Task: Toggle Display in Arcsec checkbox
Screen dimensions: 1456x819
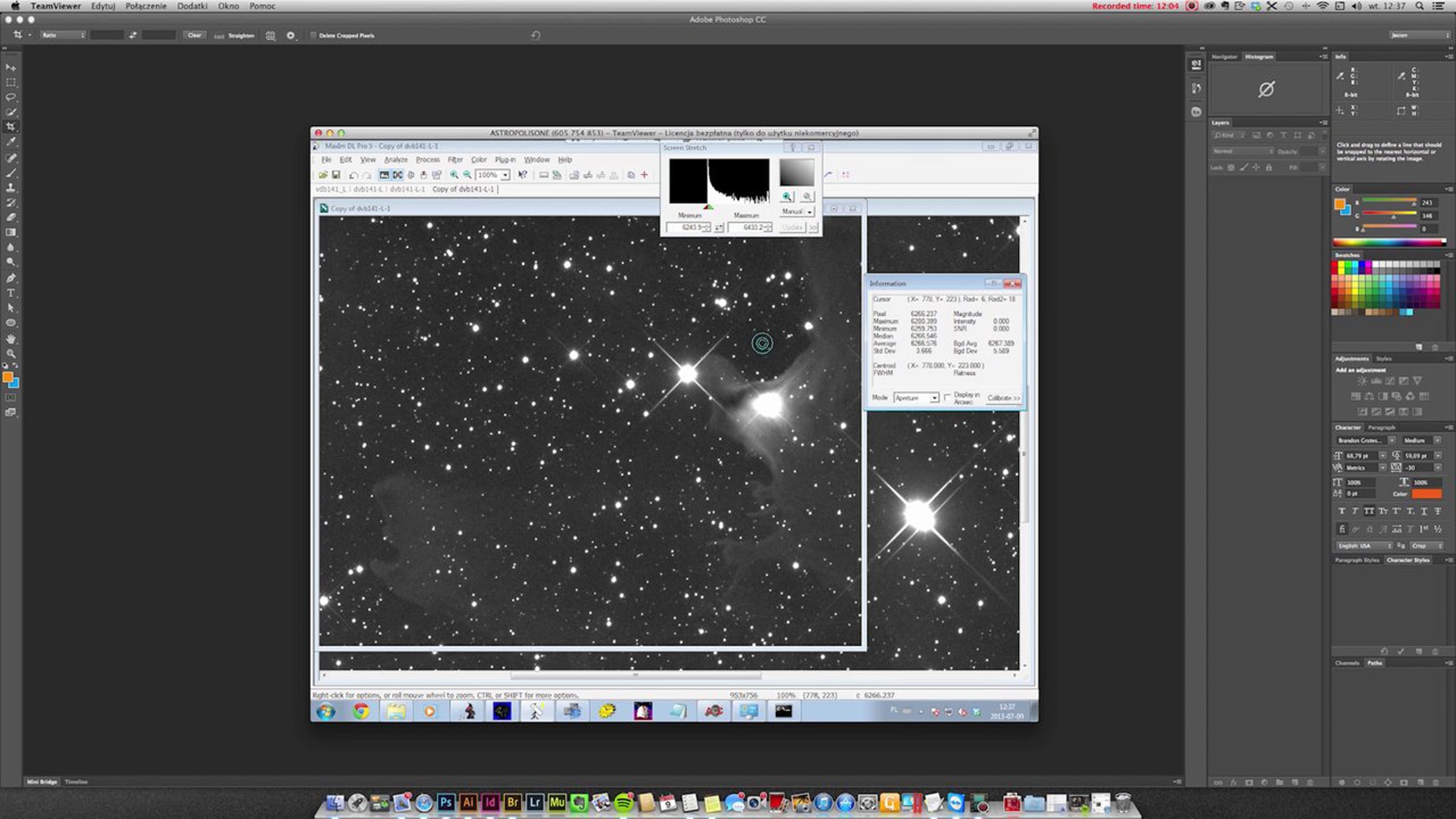Action: point(947,397)
